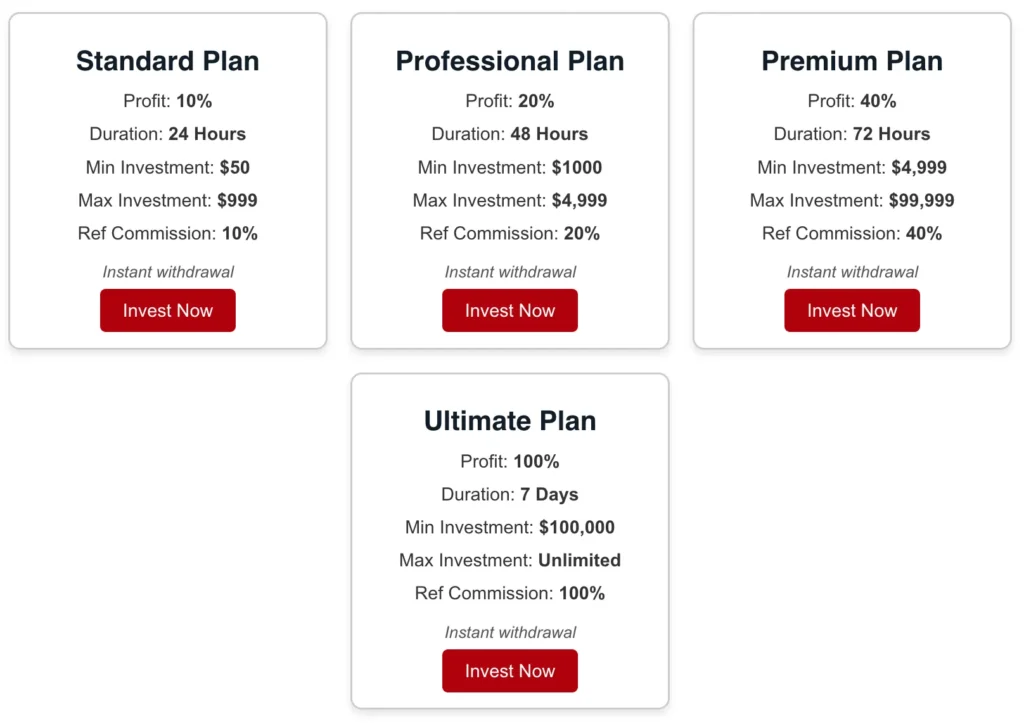This screenshot has width=1024, height=726.
Task: Click the $1000 min investment line
Action: pyautogui.click(x=510, y=167)
